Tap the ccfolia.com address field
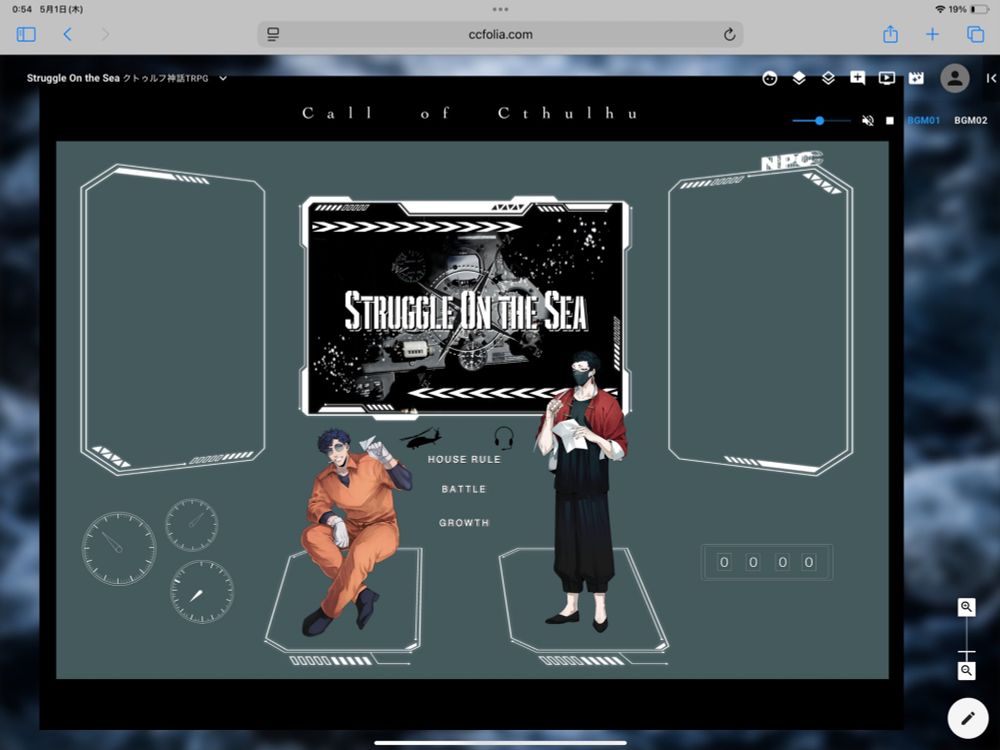Image resolution: width=1000 pixels, height=750 pixels. tap(501, 34)
